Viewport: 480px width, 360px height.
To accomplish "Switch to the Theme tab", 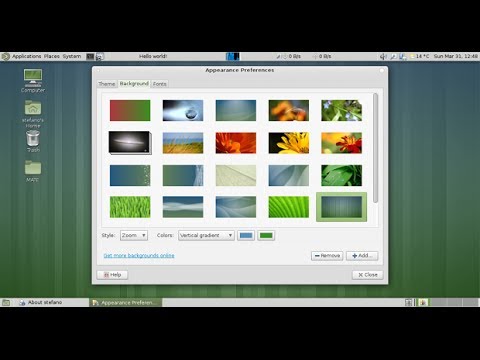I will pyautogui.click(x=107, y=84).
